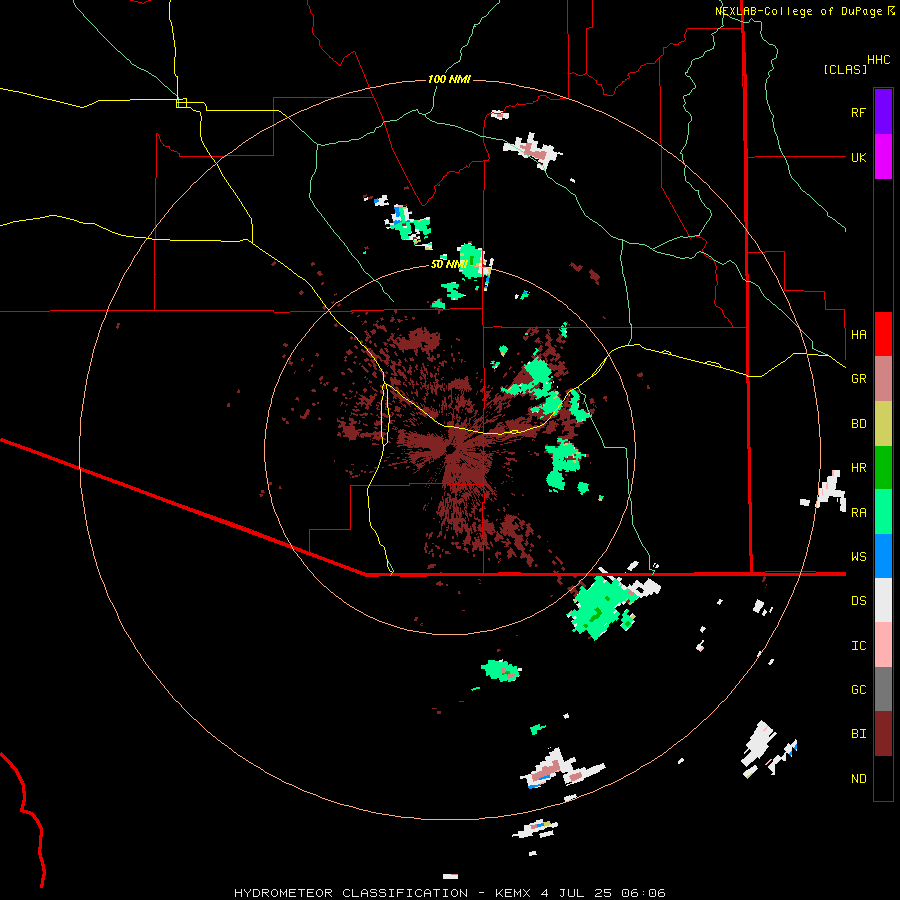Image resolution: width=900 pixels, height=900 pixels.
Task: Click the UK legend label
Action: click(x=858, y=157)
